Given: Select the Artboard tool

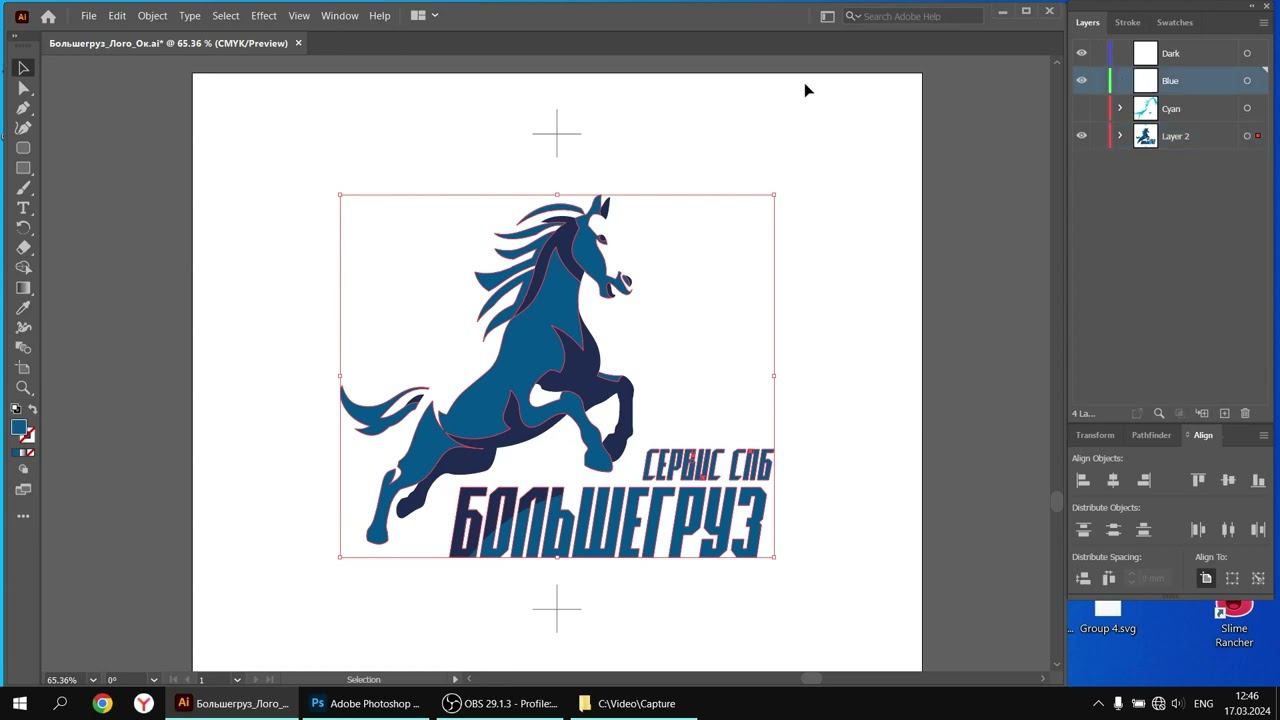Looking at the screenshot, I should tap(23, 368).
